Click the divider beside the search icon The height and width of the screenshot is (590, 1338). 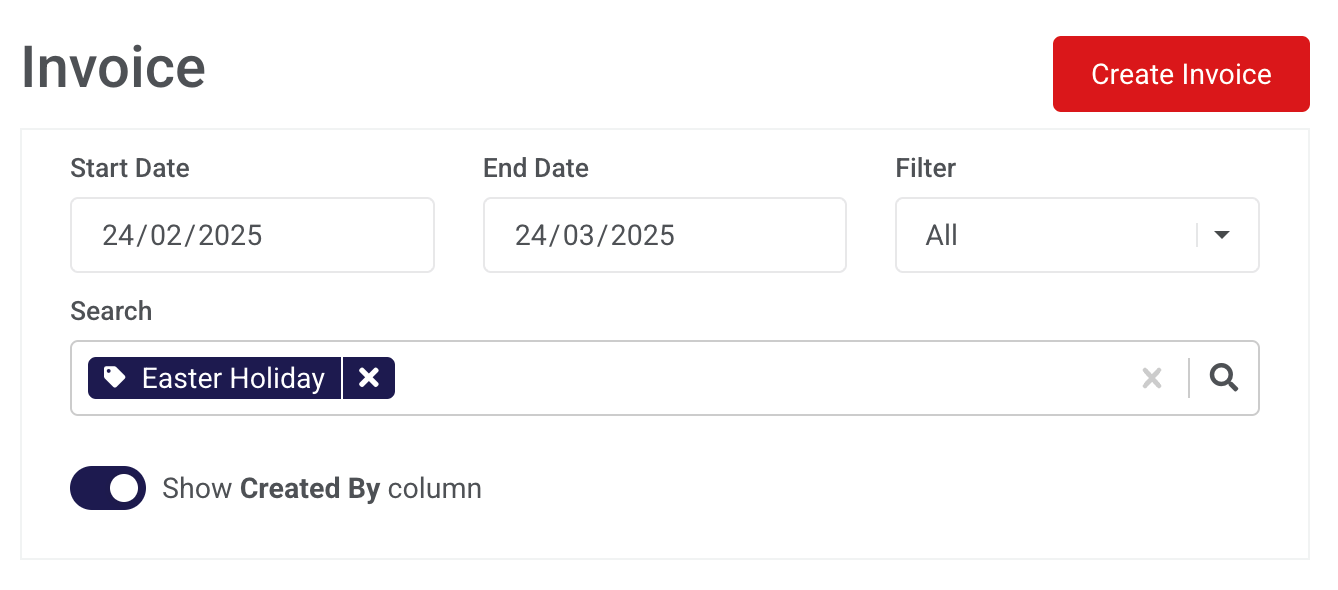point(1189,378)
